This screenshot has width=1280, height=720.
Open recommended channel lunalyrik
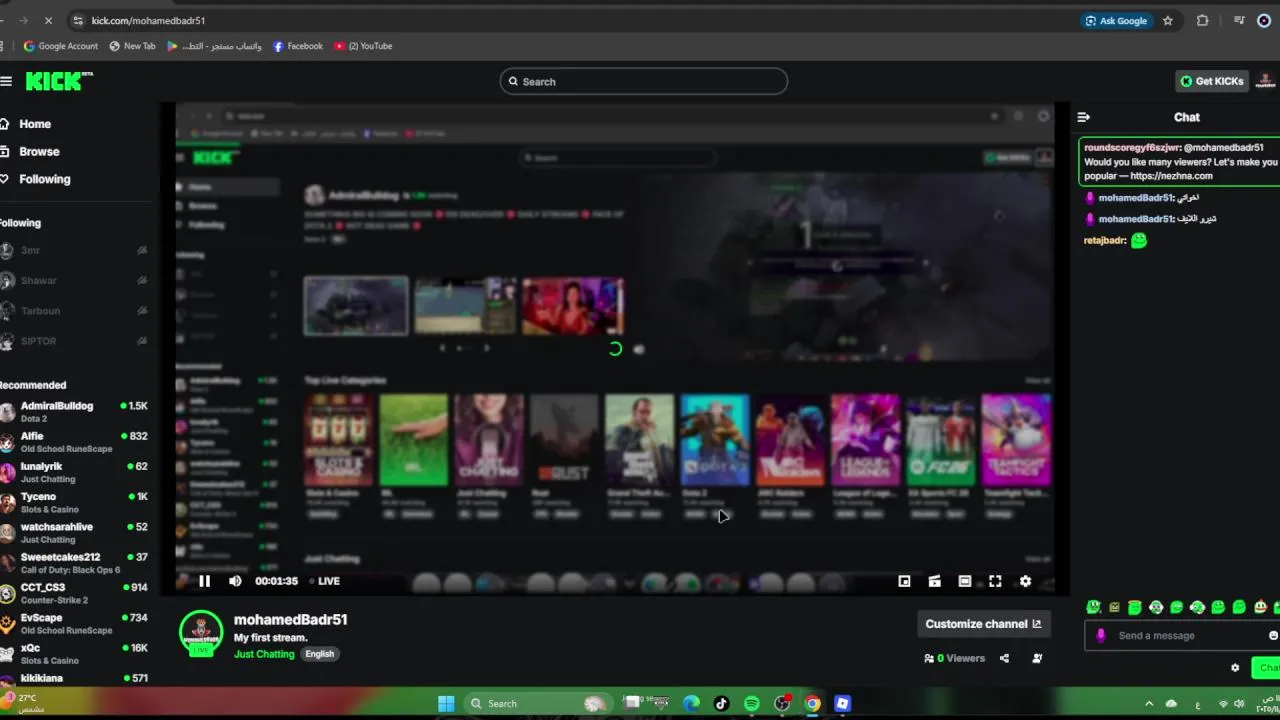[x=75, y=472]
